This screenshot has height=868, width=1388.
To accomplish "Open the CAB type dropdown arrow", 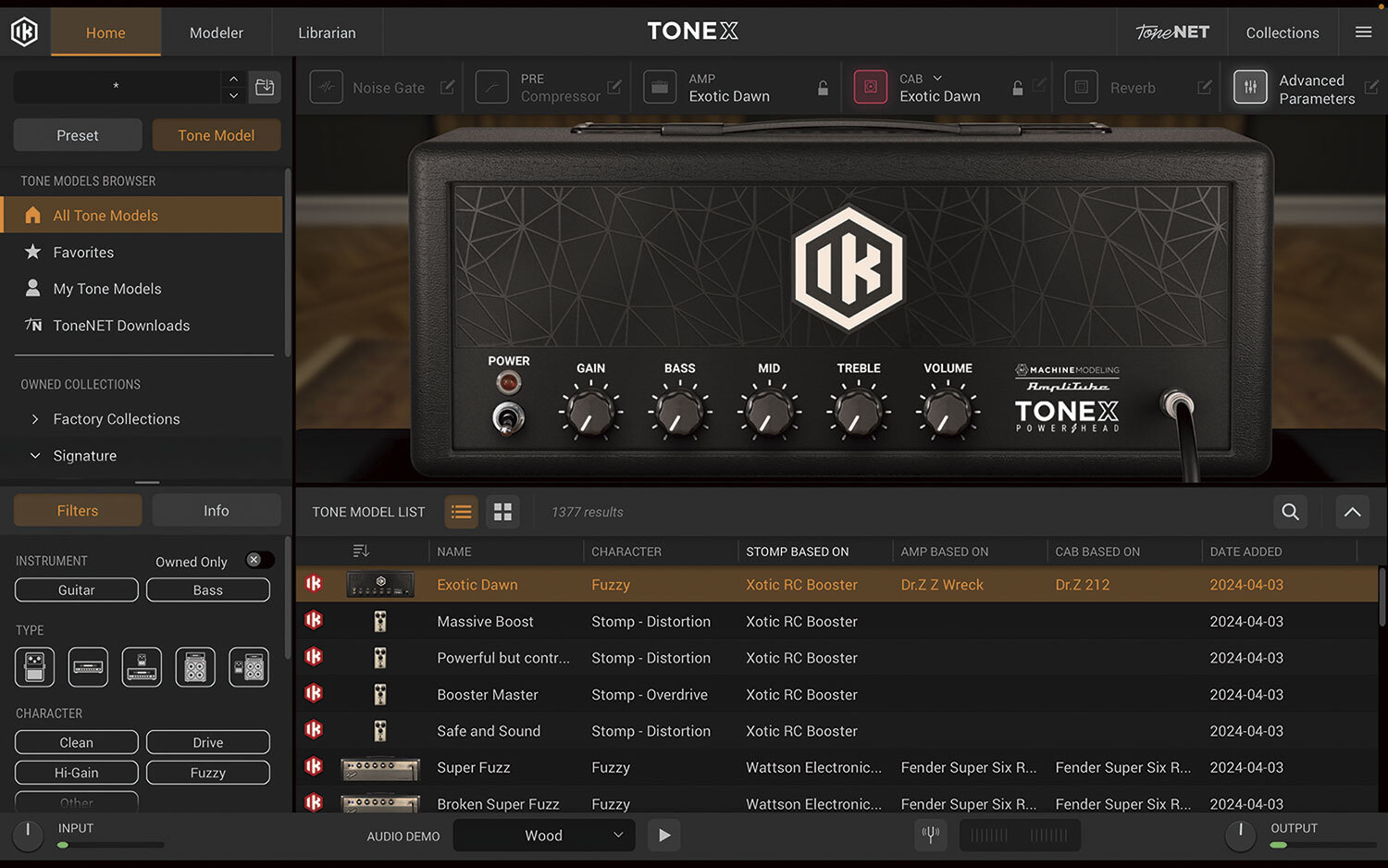I will (x=937, y=79).
